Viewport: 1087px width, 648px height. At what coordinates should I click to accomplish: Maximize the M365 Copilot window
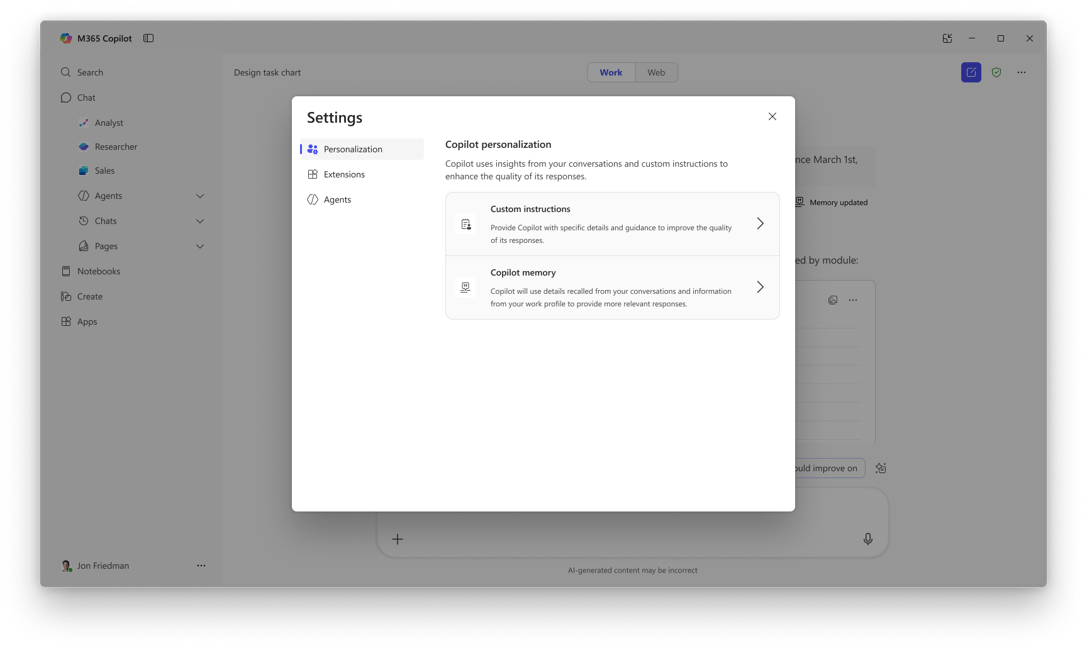point(1000,38)
